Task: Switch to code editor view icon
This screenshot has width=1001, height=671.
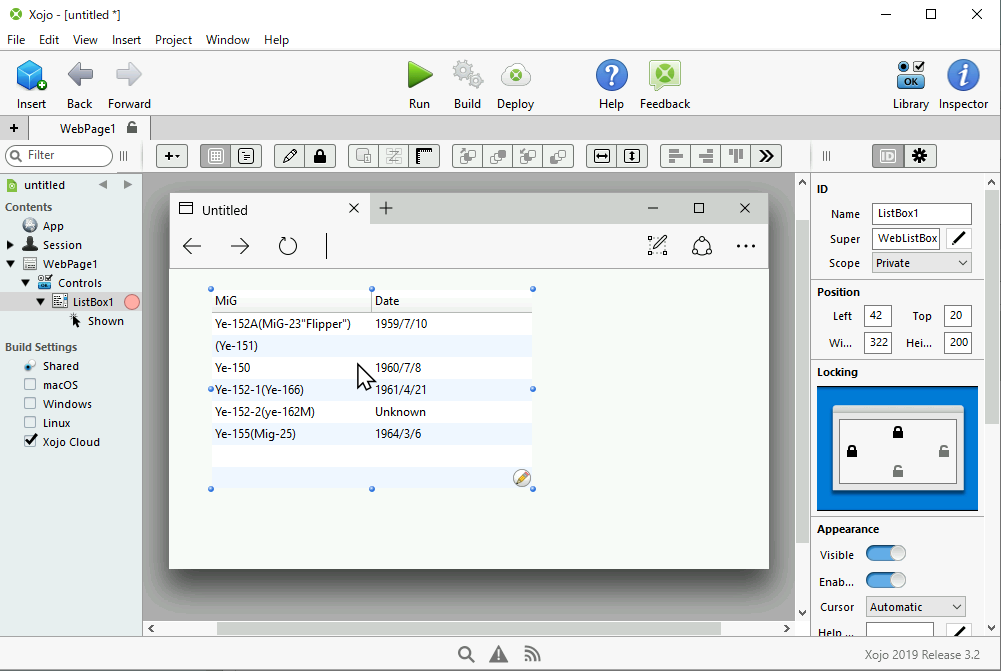Action: click(x=246, y=156)
